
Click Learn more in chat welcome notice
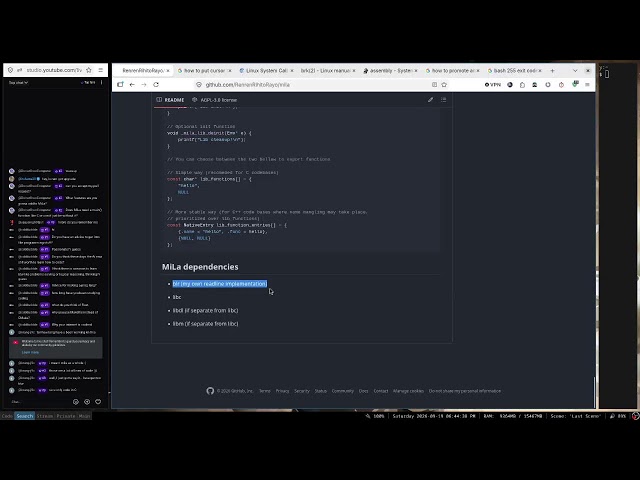click(x=30, y=352)
